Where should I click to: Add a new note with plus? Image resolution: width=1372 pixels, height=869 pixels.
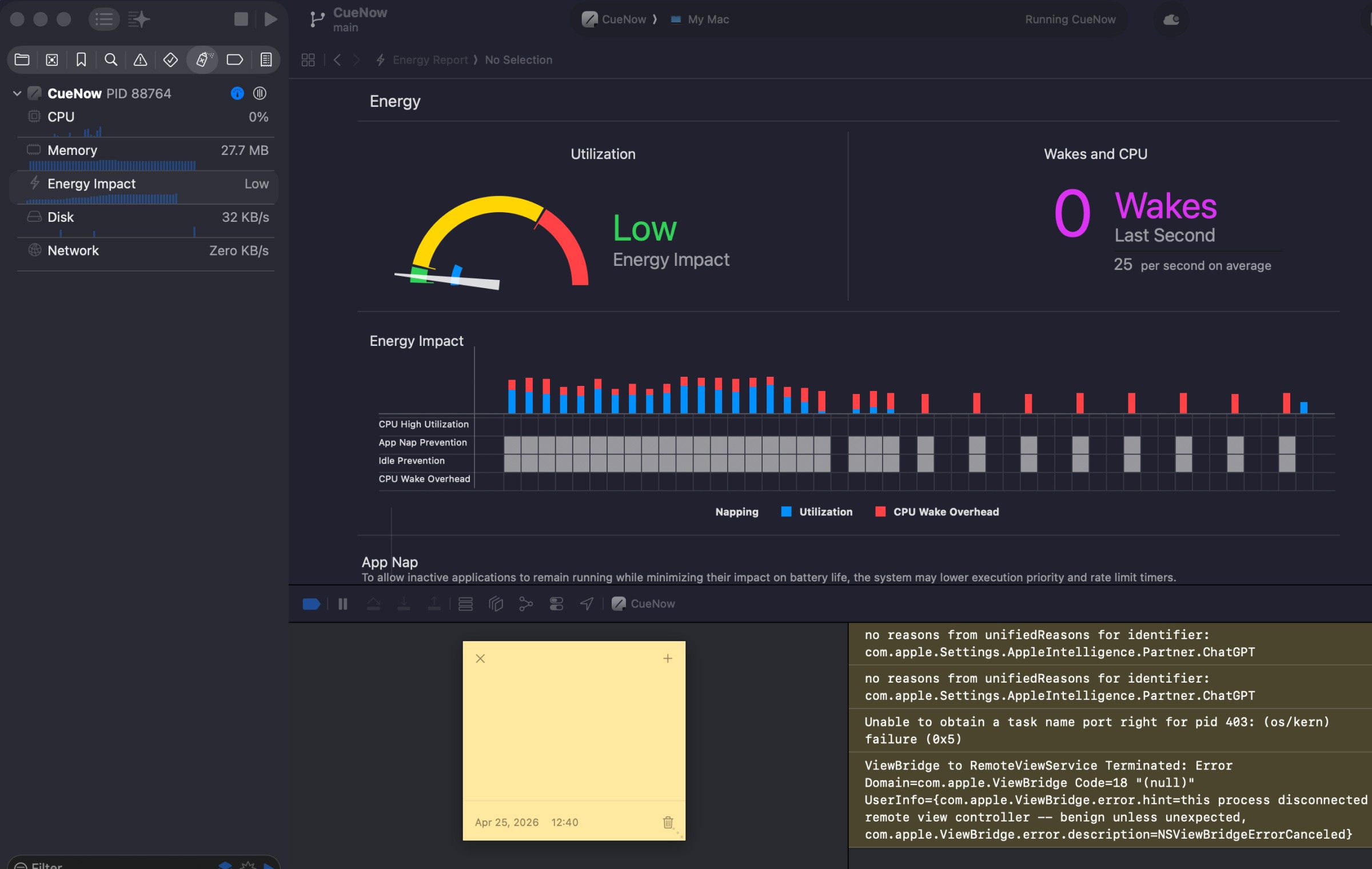click(668, 659)
